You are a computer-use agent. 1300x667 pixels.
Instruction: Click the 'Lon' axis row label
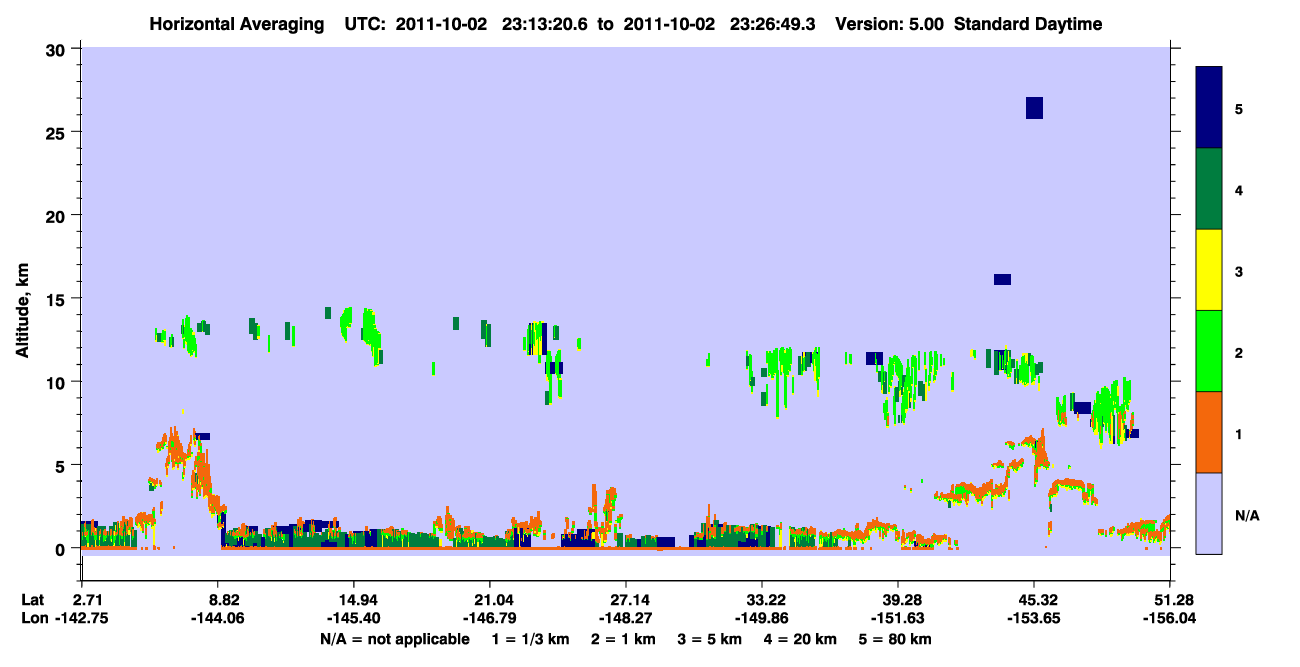[x=34, y=618]
